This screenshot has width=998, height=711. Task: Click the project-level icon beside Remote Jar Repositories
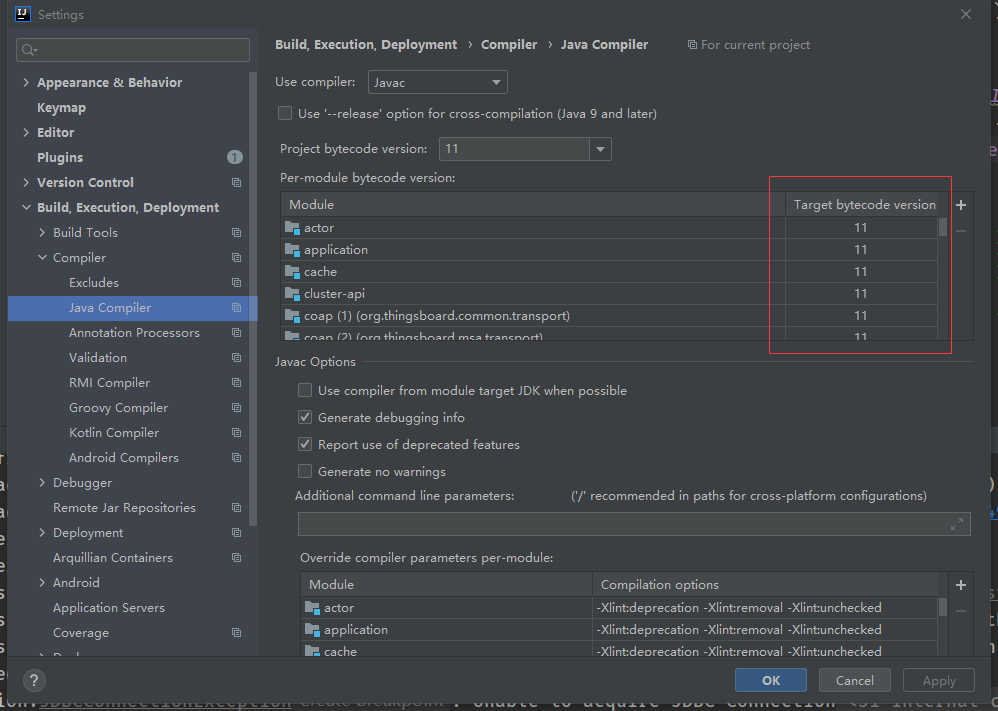(236, 508)
